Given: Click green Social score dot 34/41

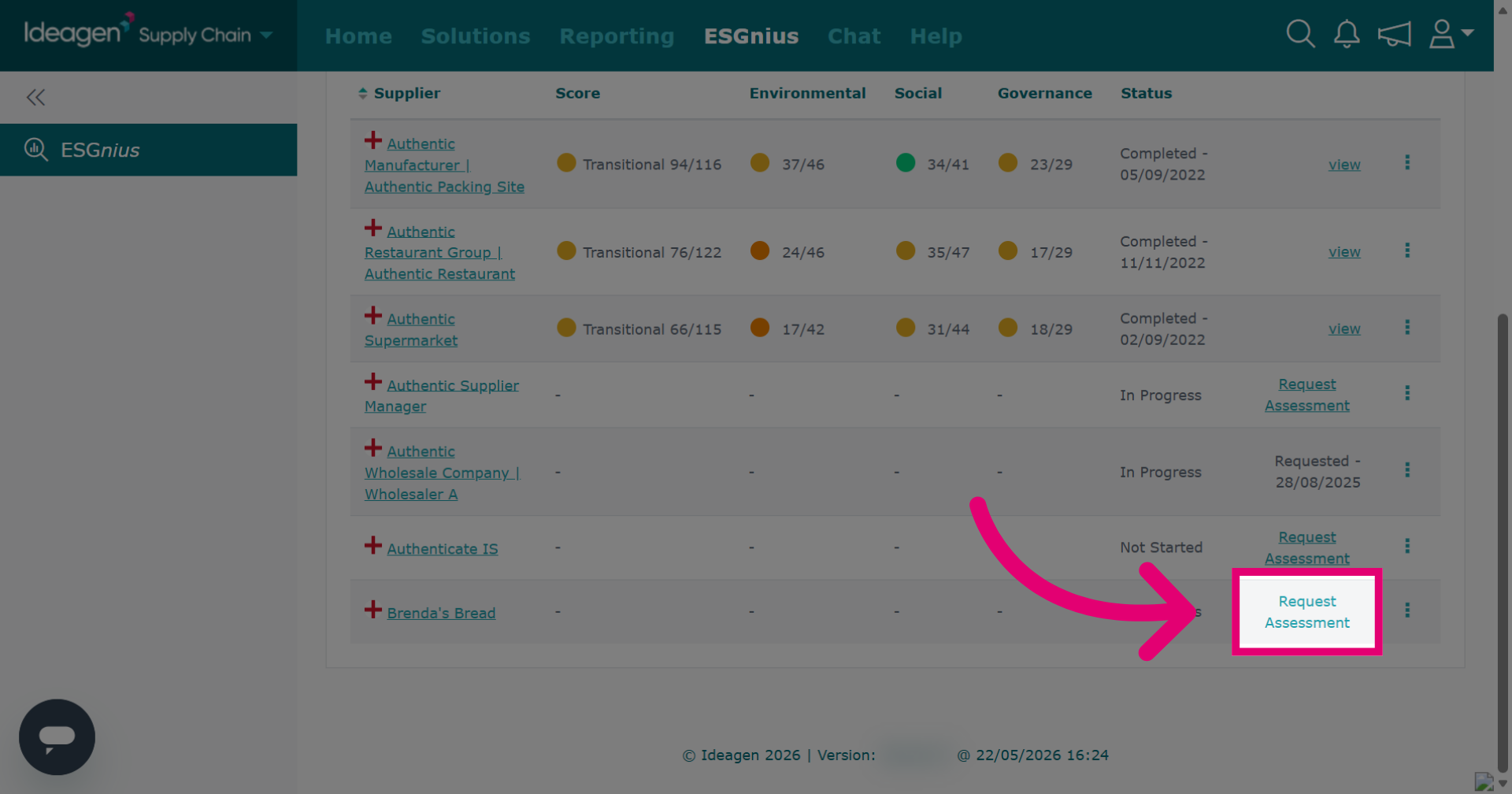Looking at the screenshot, I should coord(906,163).
